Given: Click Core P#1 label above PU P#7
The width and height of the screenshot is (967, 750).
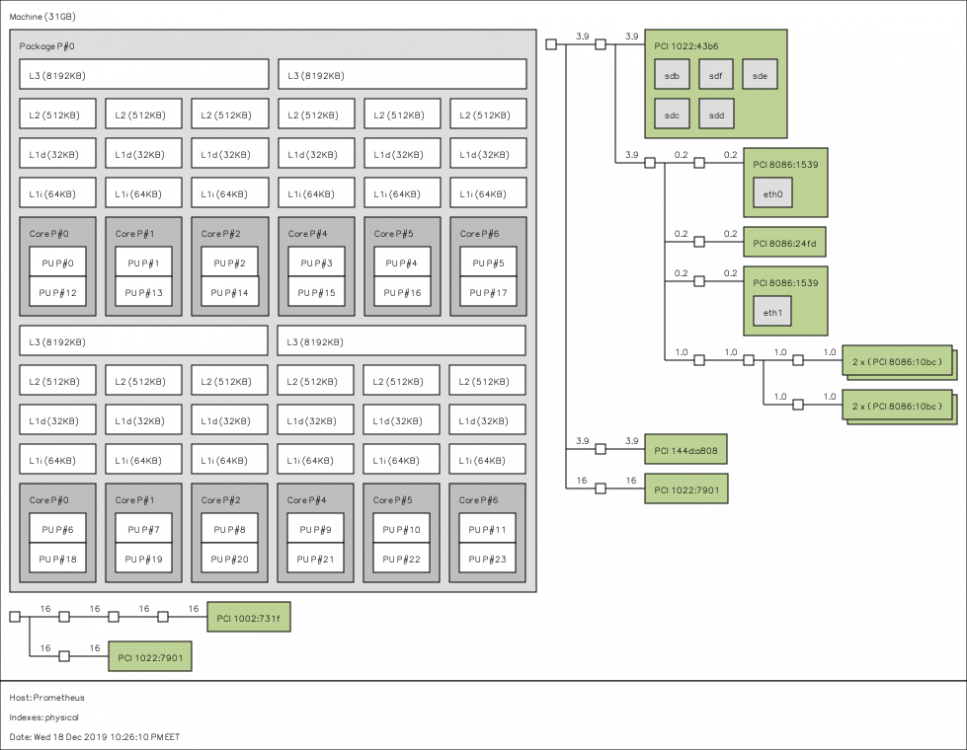Looking at the screenshot, I should (134, 500).
